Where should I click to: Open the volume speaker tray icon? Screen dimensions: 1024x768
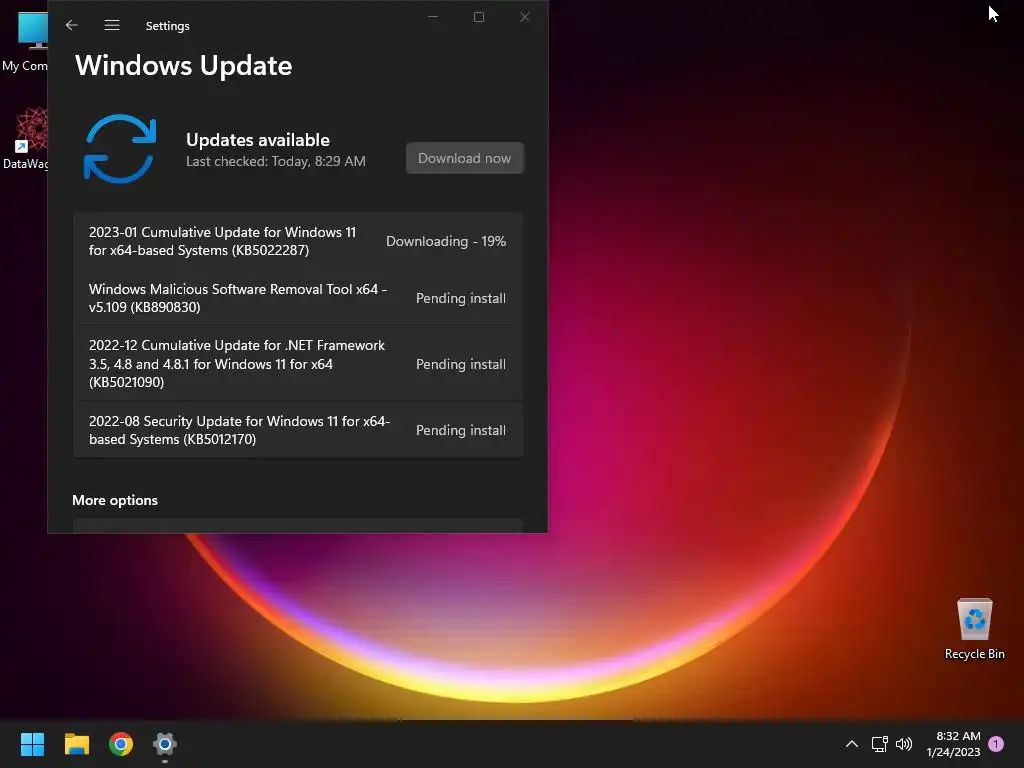tap(904, 744)
